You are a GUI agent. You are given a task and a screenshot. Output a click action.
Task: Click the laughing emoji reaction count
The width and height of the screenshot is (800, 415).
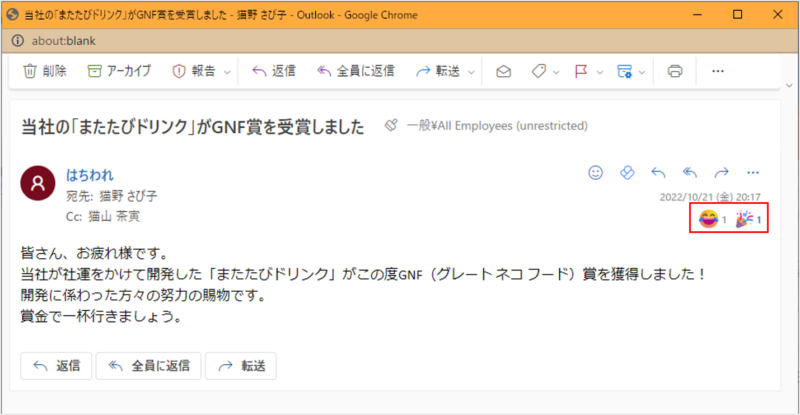click(712, 219)
